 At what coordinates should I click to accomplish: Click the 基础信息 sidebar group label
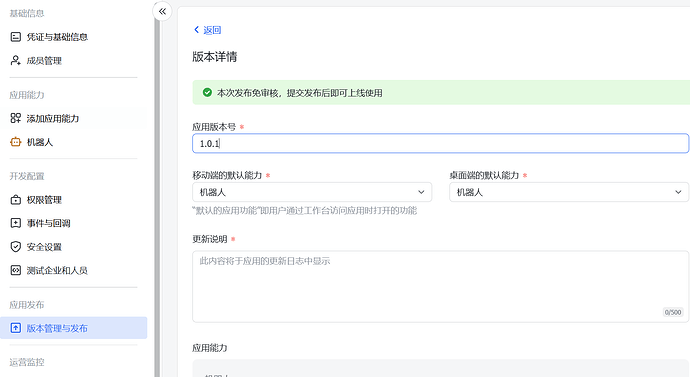click(27, 13)
